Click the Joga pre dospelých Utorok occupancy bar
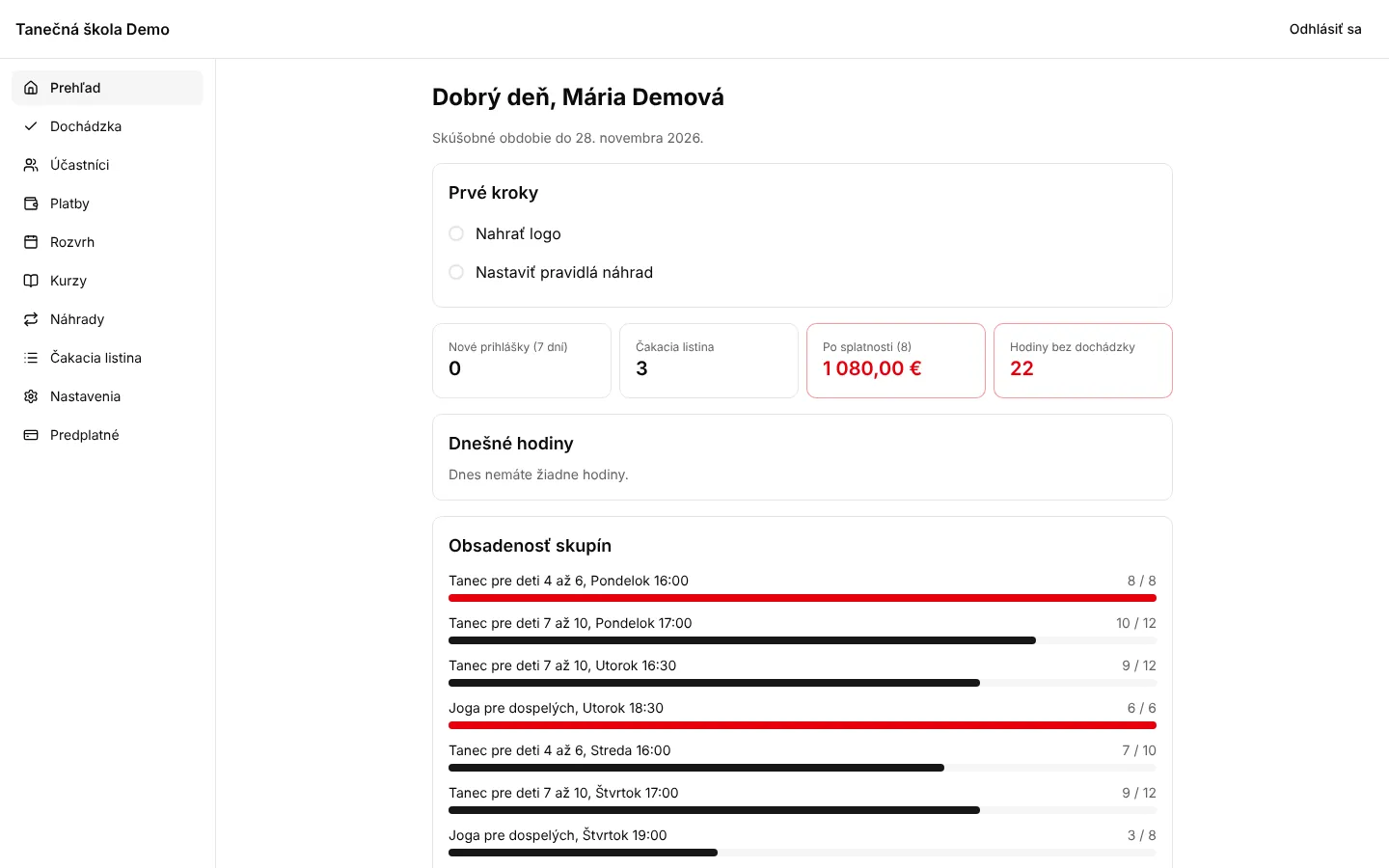Viewport: 1389px width, 868px height. (x=803, y=725)
